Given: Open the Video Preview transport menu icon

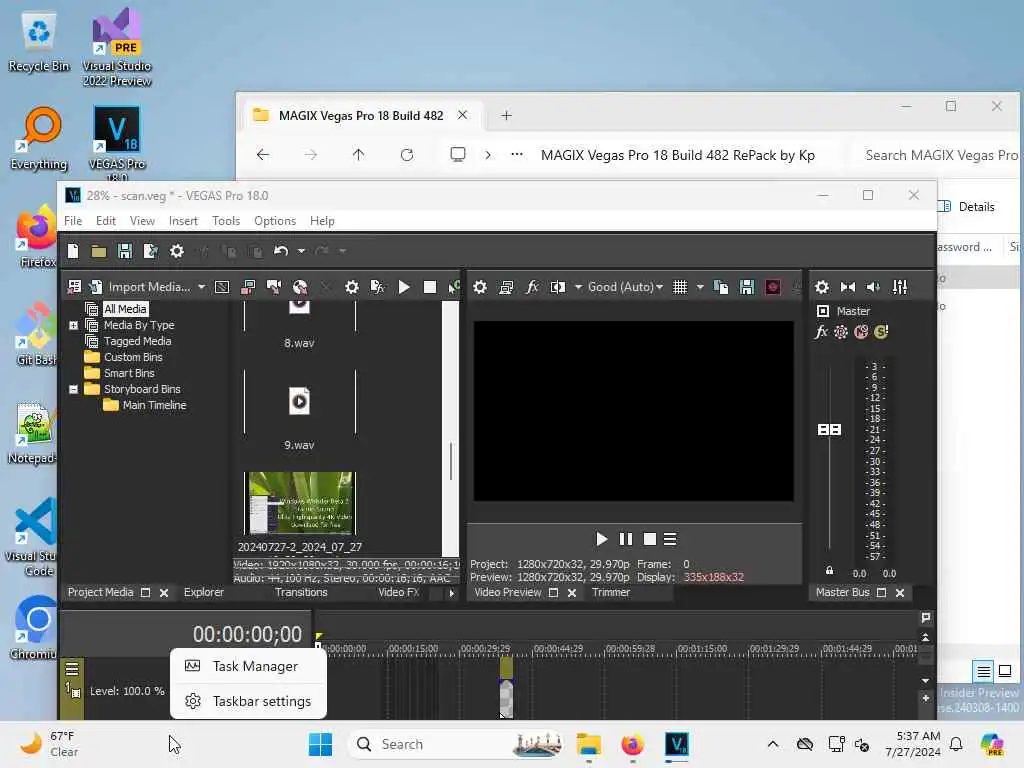Looking at the screenshot, I should (x=670, y=539).
